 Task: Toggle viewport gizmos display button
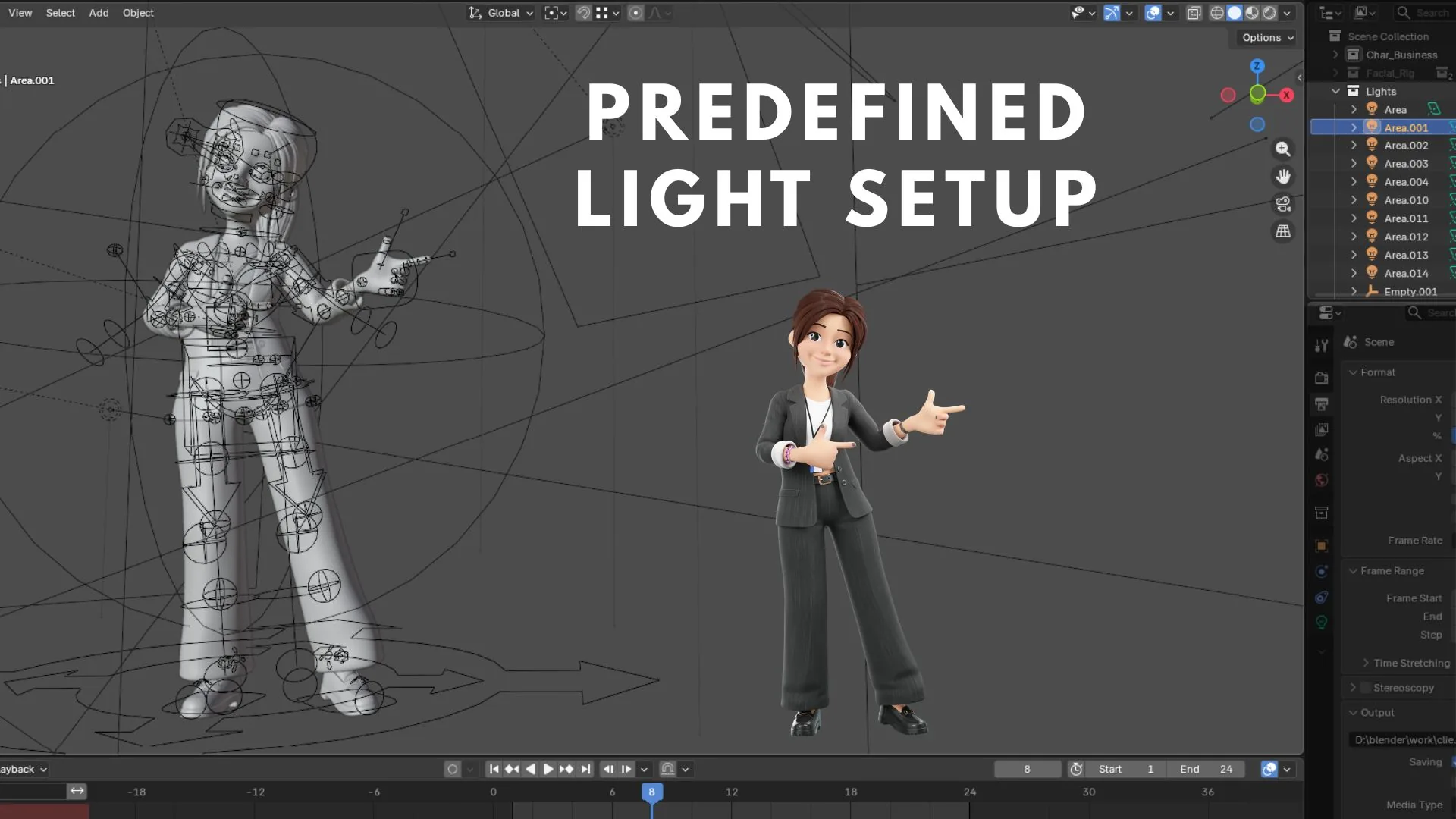pyautogui.click(x=1112, y=13)
